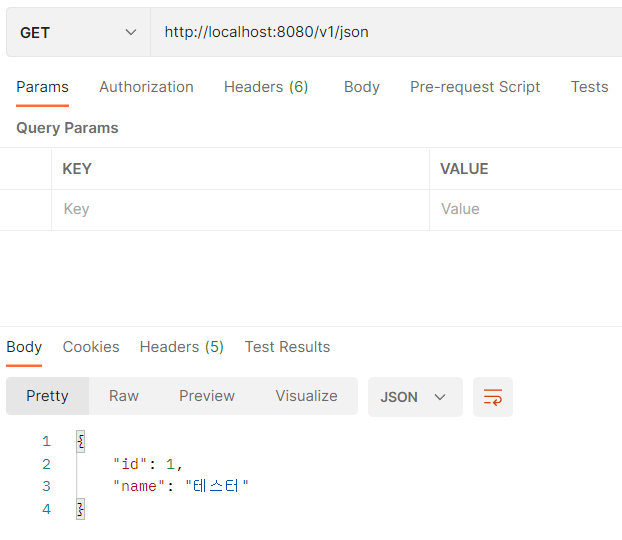This screenshot has width=622, height=540.
Task: Open the GET method dropdown
Action: click(x=78, y=32)
